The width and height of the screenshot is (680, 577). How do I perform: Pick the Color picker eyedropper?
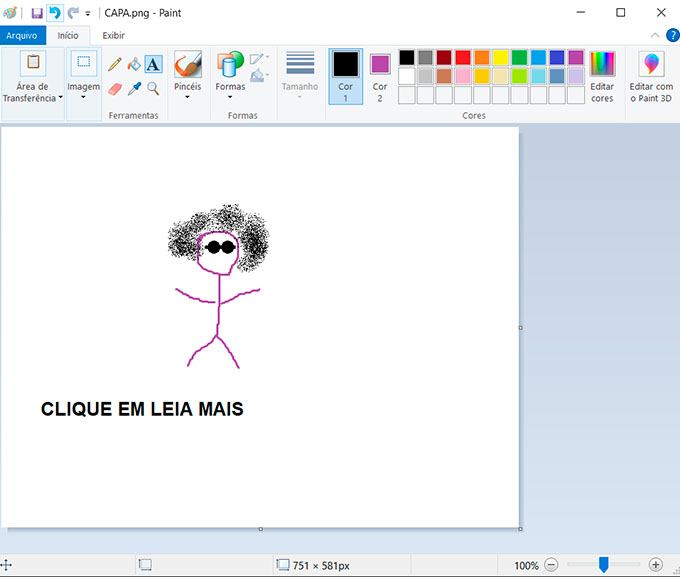[134, 88]
